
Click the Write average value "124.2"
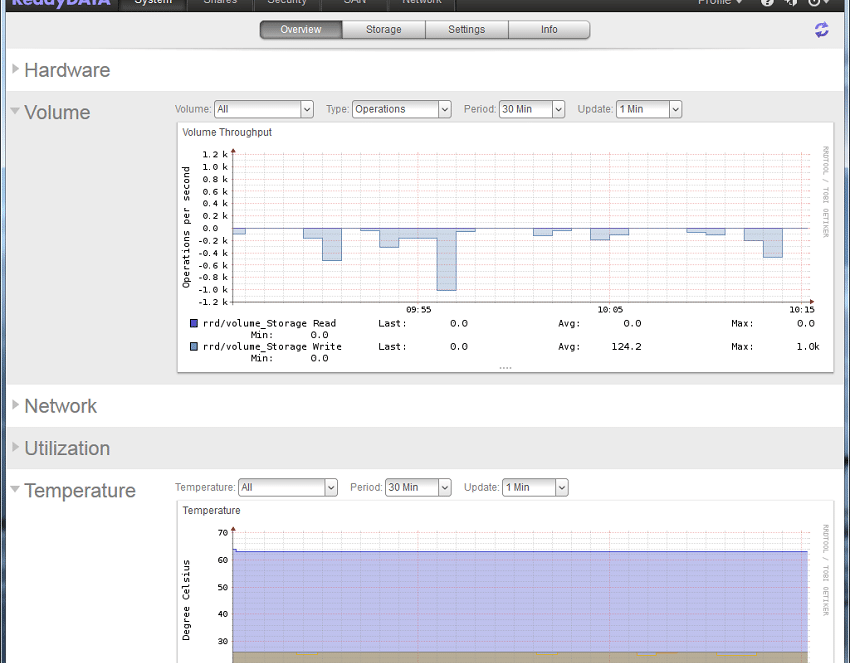click(626, 347)
